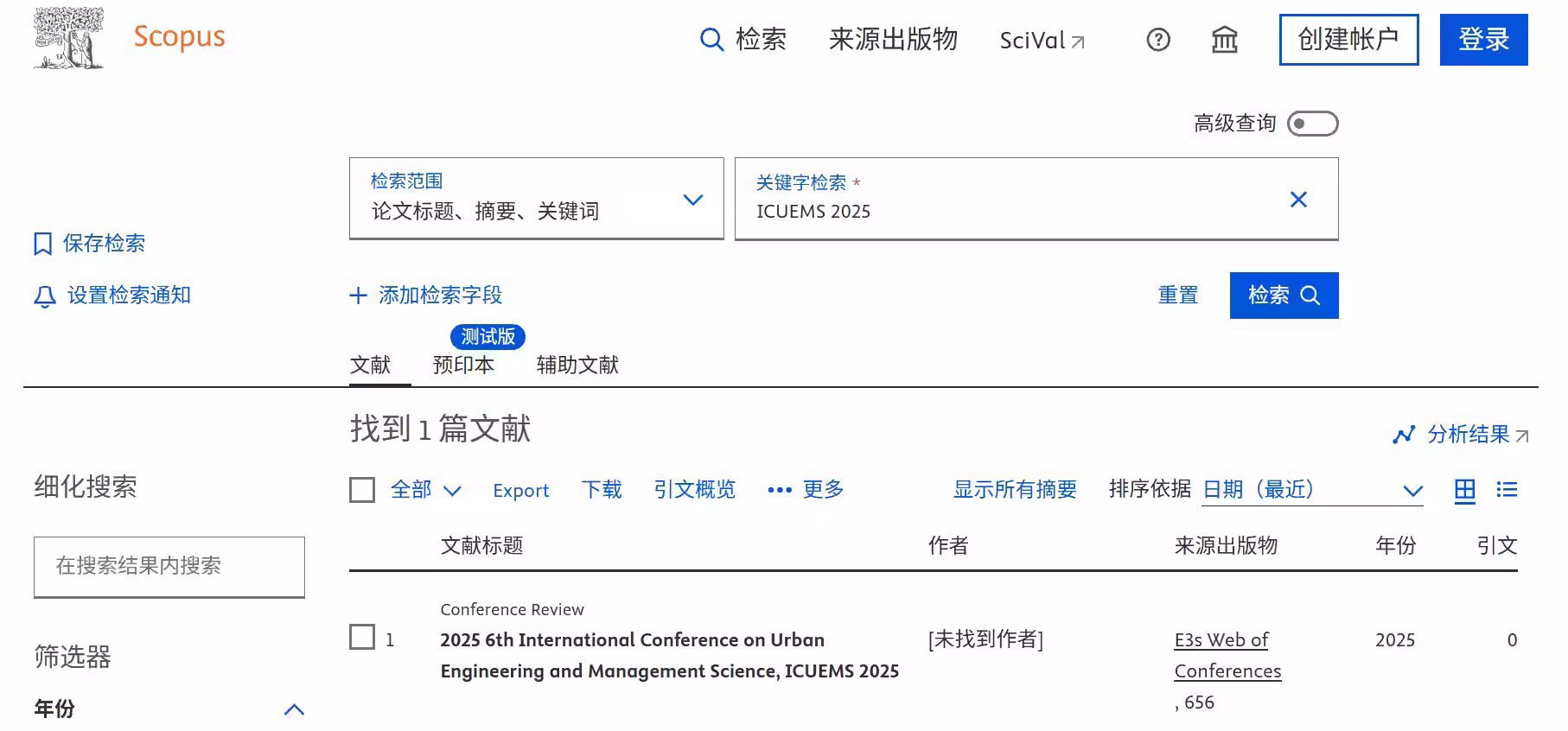Click the search within results field
This screenshot has height=731, width=1568.
[169, 566]
